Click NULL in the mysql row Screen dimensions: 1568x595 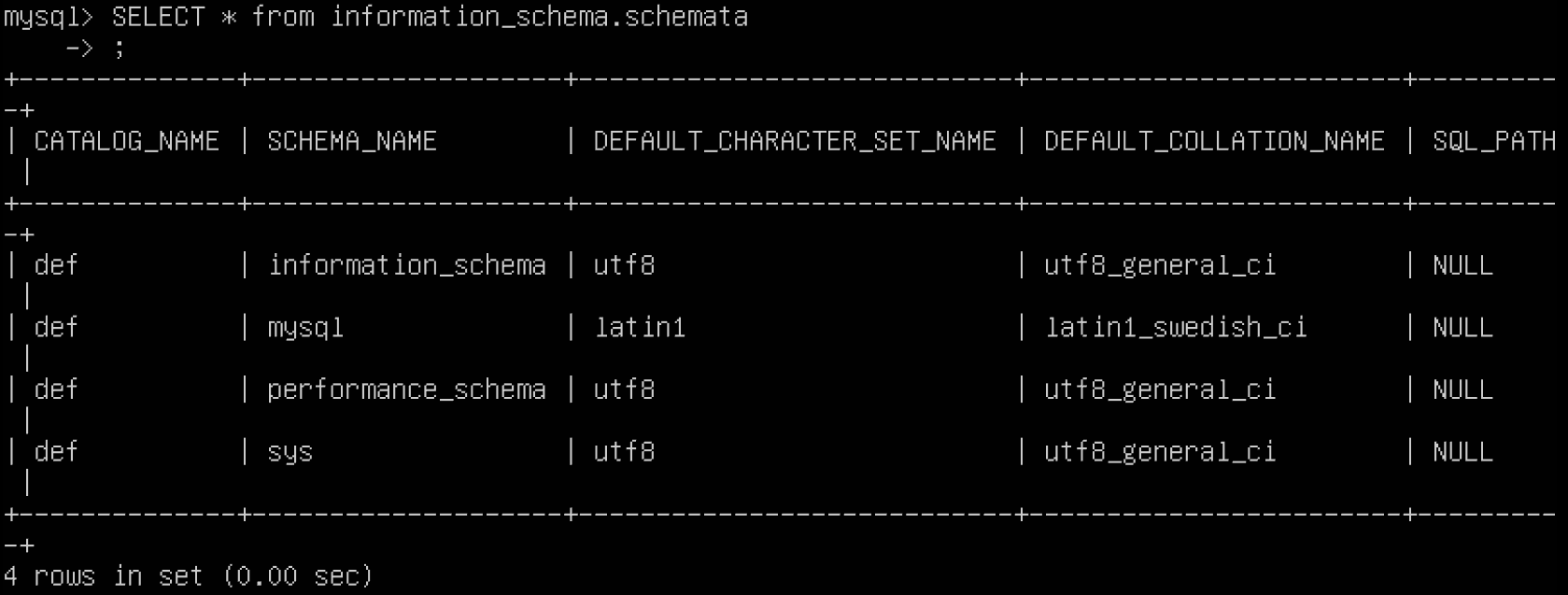tap(1462, 328)
